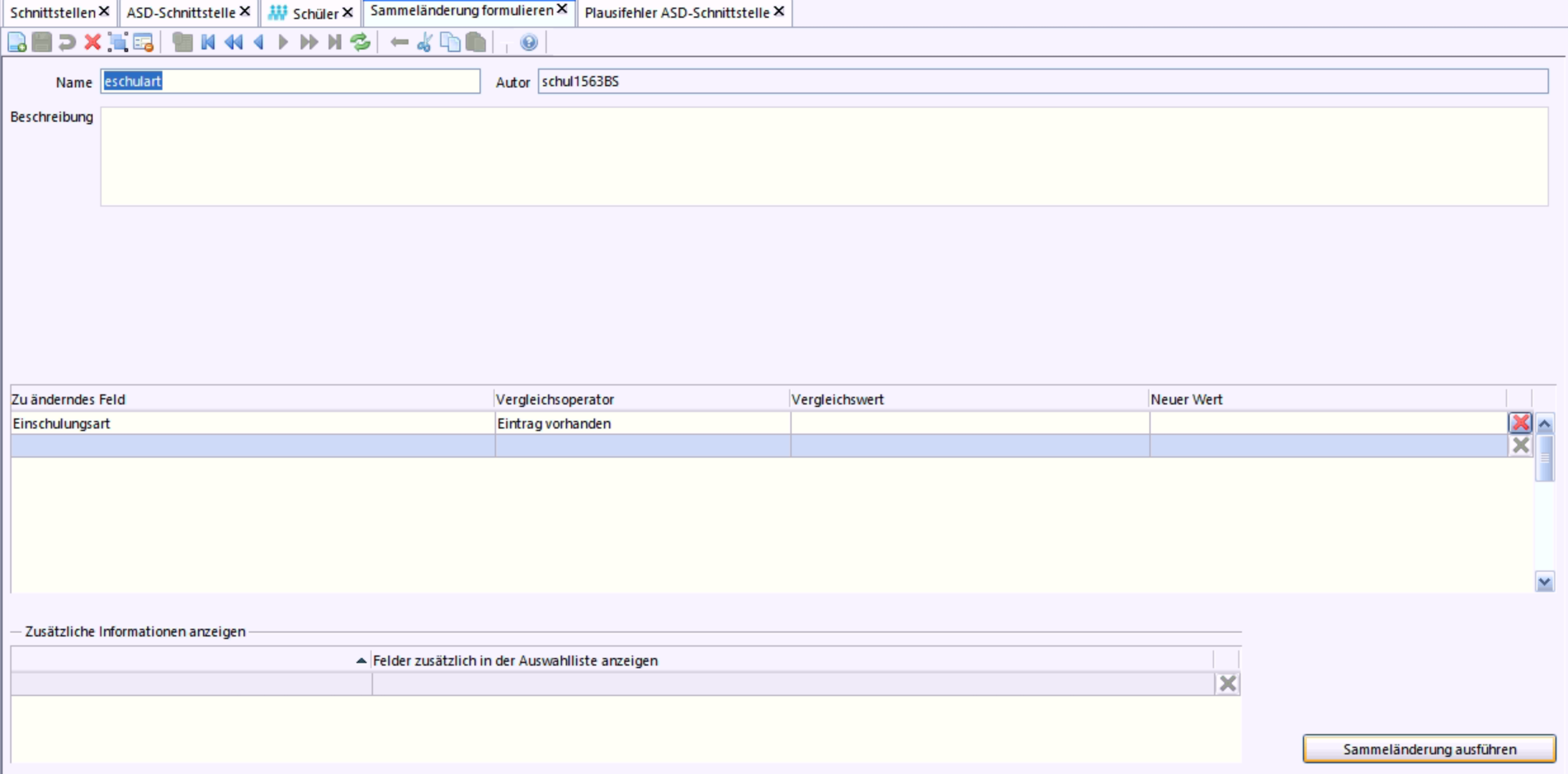Go to the next record
This screenshot has width=1568, height=774.
point(284,42)
